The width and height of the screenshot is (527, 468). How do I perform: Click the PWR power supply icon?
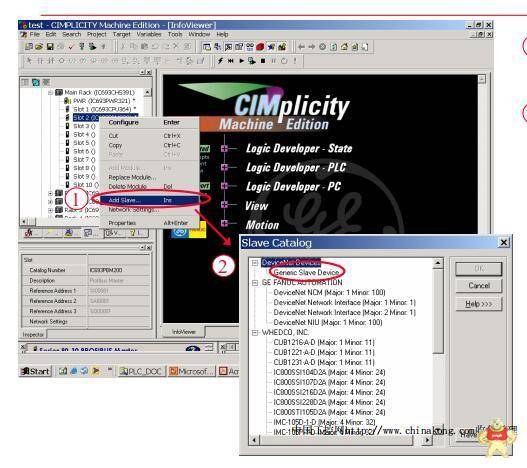click(68, 101)
